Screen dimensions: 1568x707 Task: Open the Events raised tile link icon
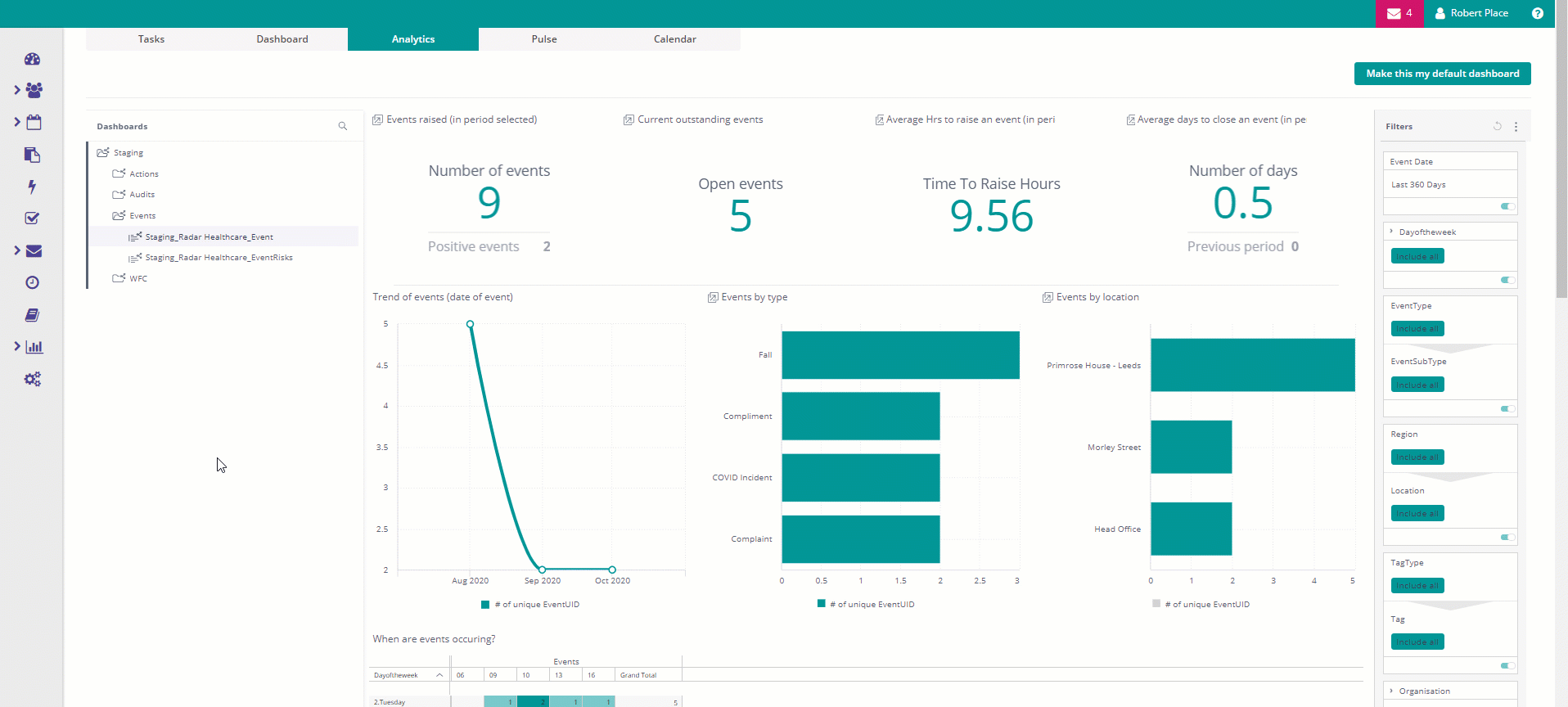pos(378,119)
